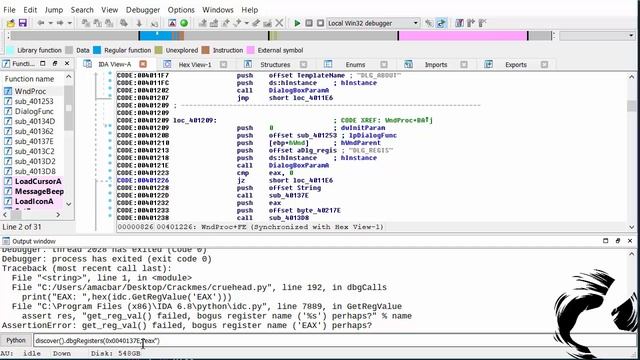
Task: Select sub_40134D function
Action: [35, 121]
